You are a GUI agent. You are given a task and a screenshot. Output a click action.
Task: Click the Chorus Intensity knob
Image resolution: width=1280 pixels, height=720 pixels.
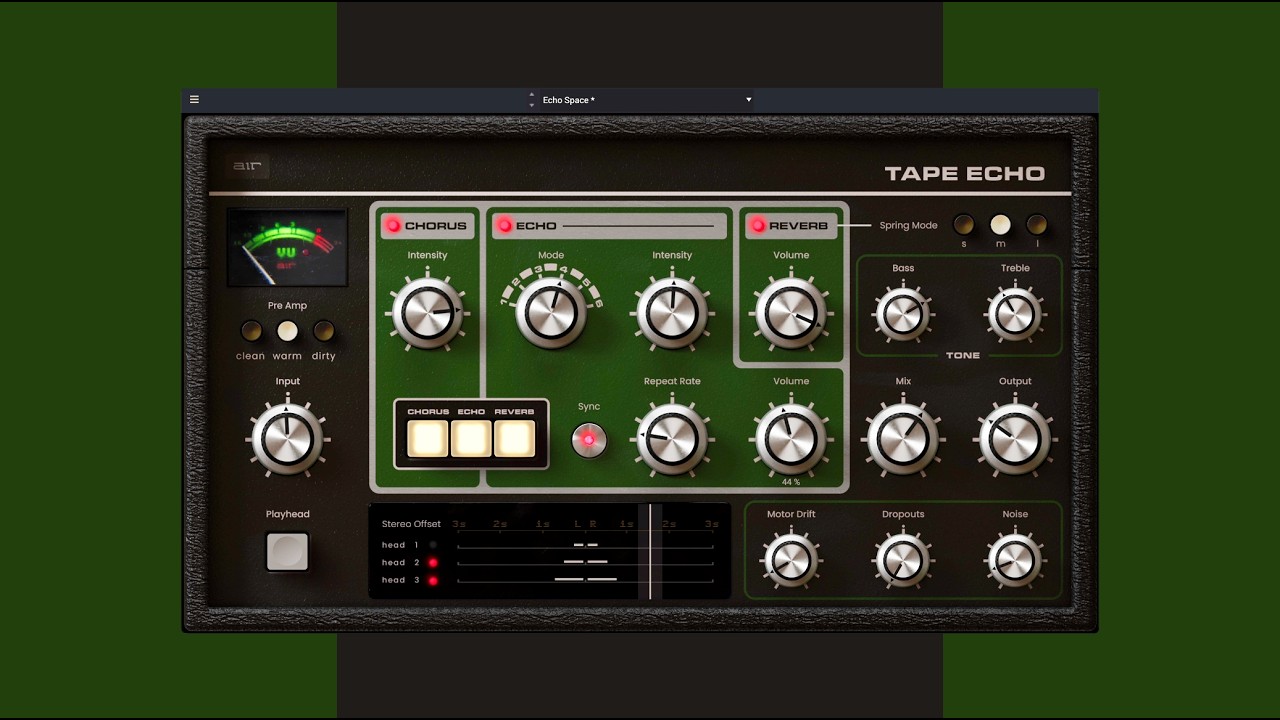coord(427,312)
